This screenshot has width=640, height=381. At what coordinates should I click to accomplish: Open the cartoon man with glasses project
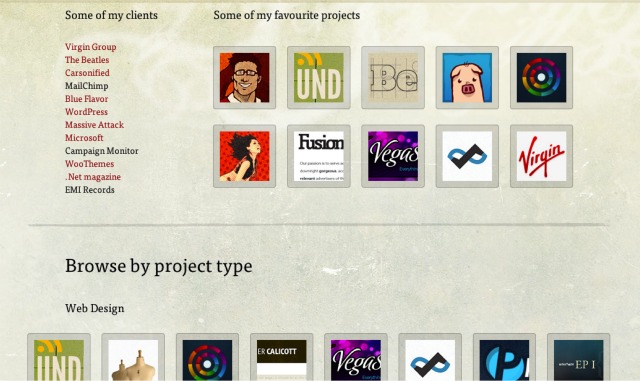coord(244,78)
